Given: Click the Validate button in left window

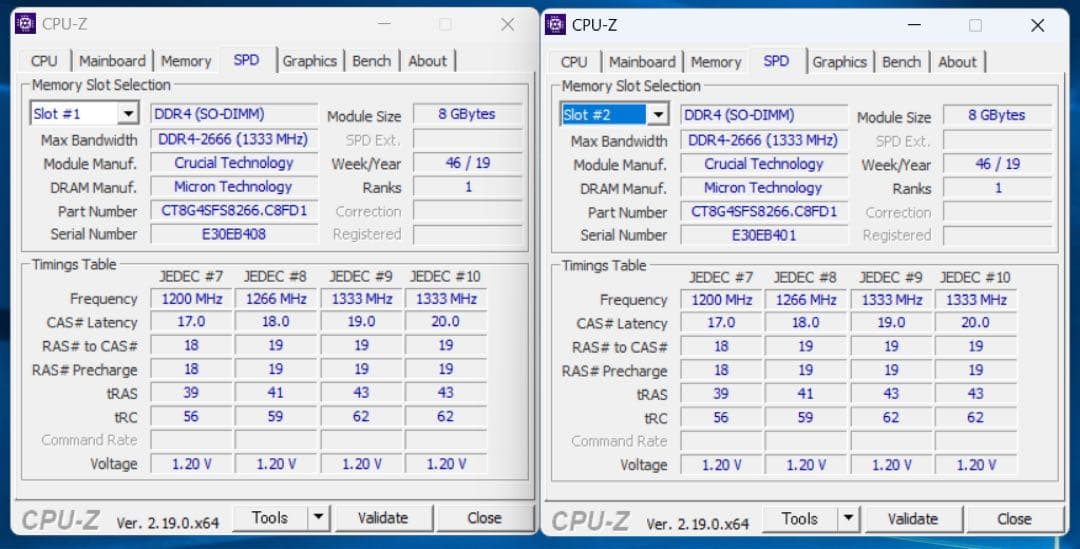Looking at the screenshot, I should 383,517.
